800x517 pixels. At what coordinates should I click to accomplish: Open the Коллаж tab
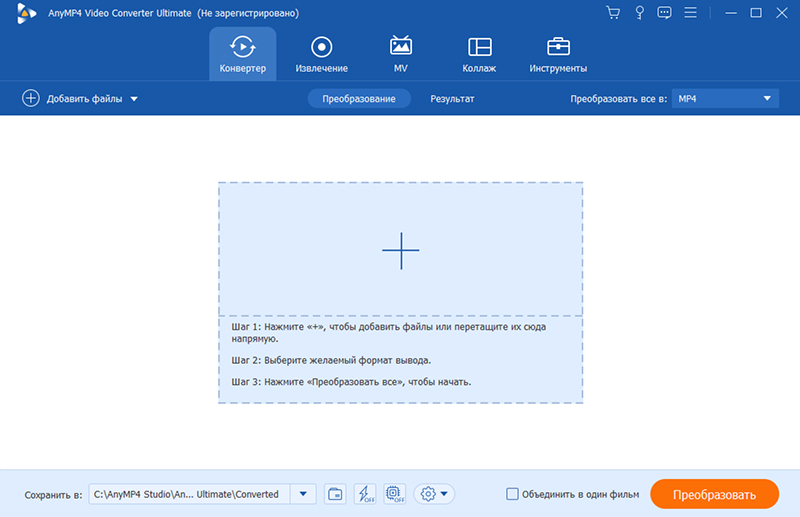479,54
